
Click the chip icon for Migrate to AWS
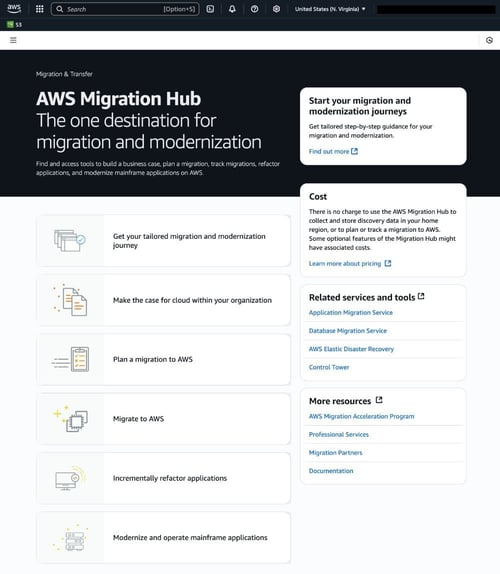70,419
